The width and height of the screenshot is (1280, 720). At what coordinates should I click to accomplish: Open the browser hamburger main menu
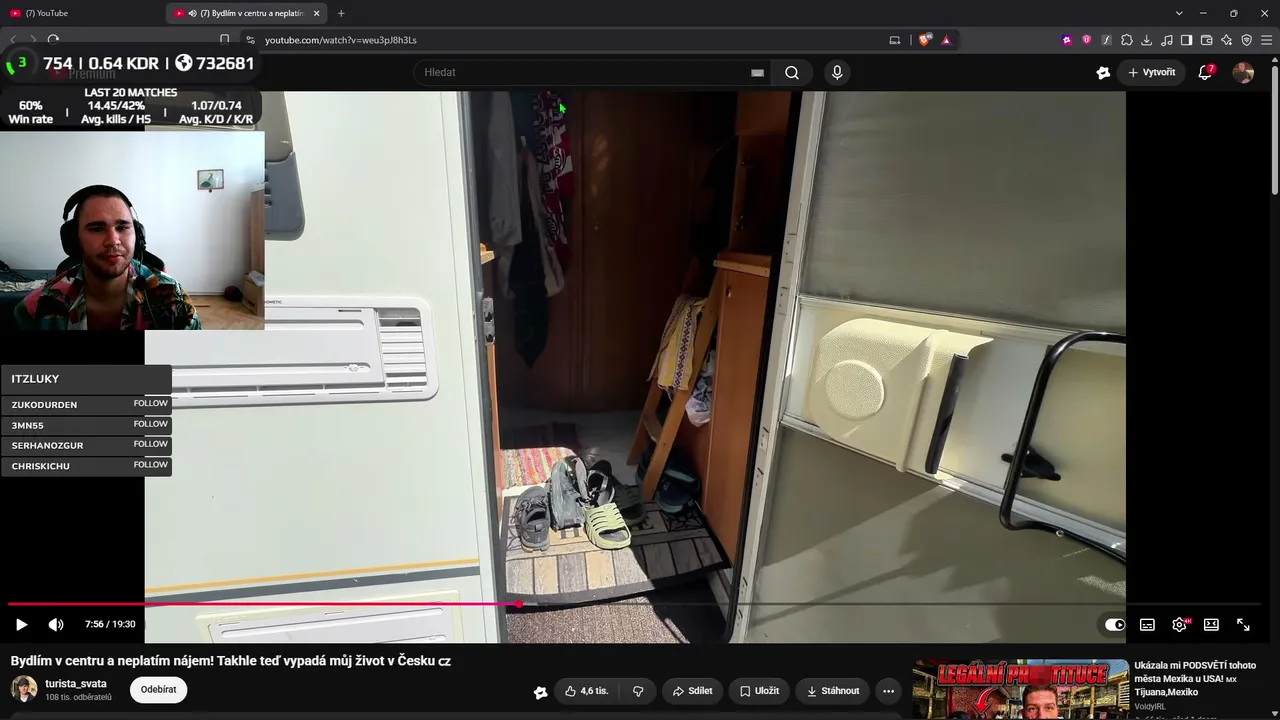[x=1266, y=40]
